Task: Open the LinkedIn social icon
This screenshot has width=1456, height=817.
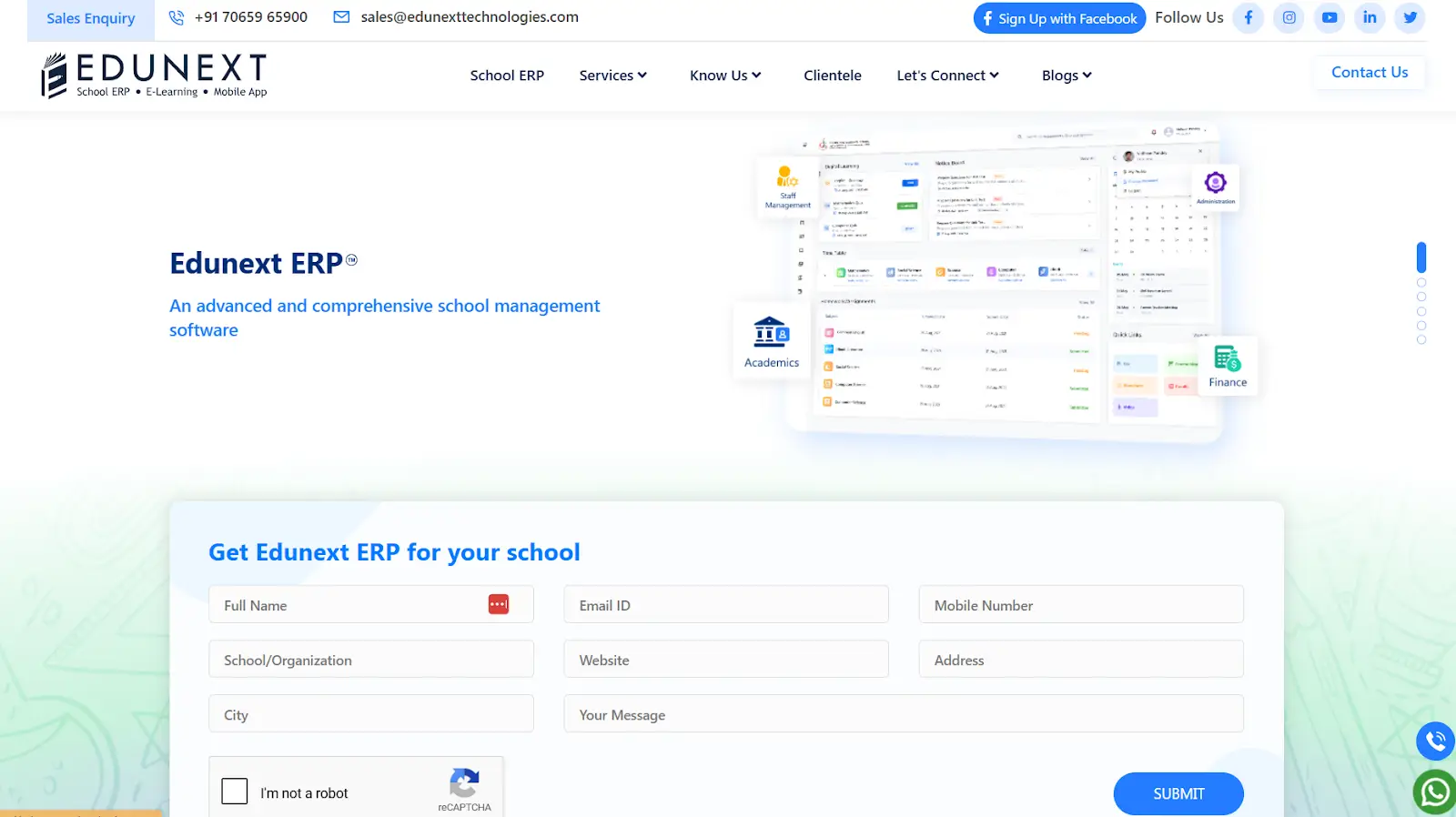Action: coord(1370,17)
